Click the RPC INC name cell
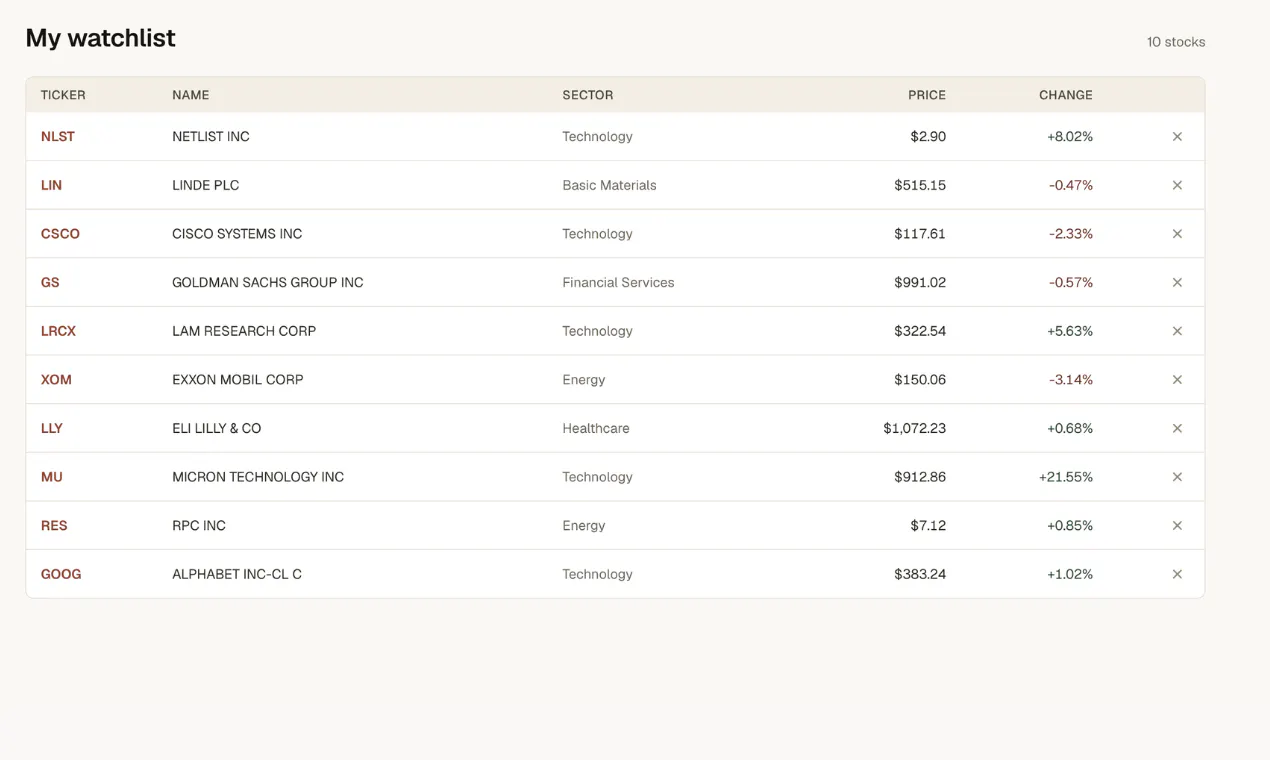 tap(199, 526)
